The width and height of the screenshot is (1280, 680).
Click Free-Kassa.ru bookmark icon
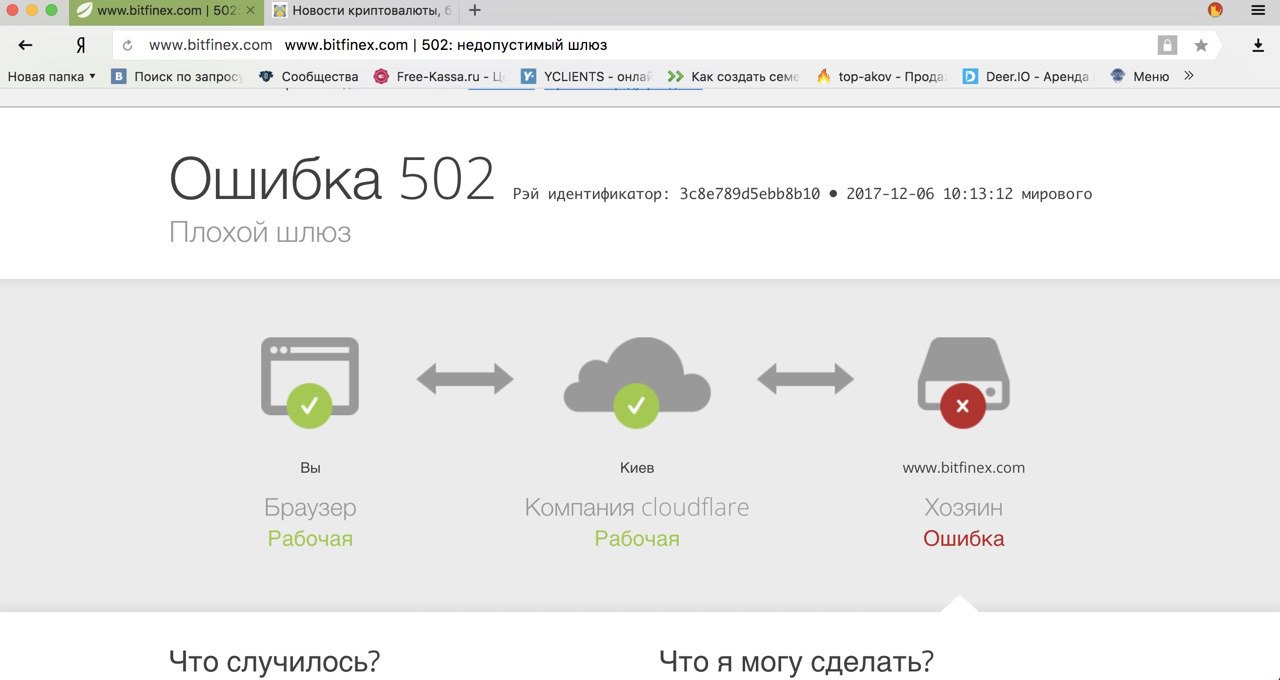click(381, 76)
